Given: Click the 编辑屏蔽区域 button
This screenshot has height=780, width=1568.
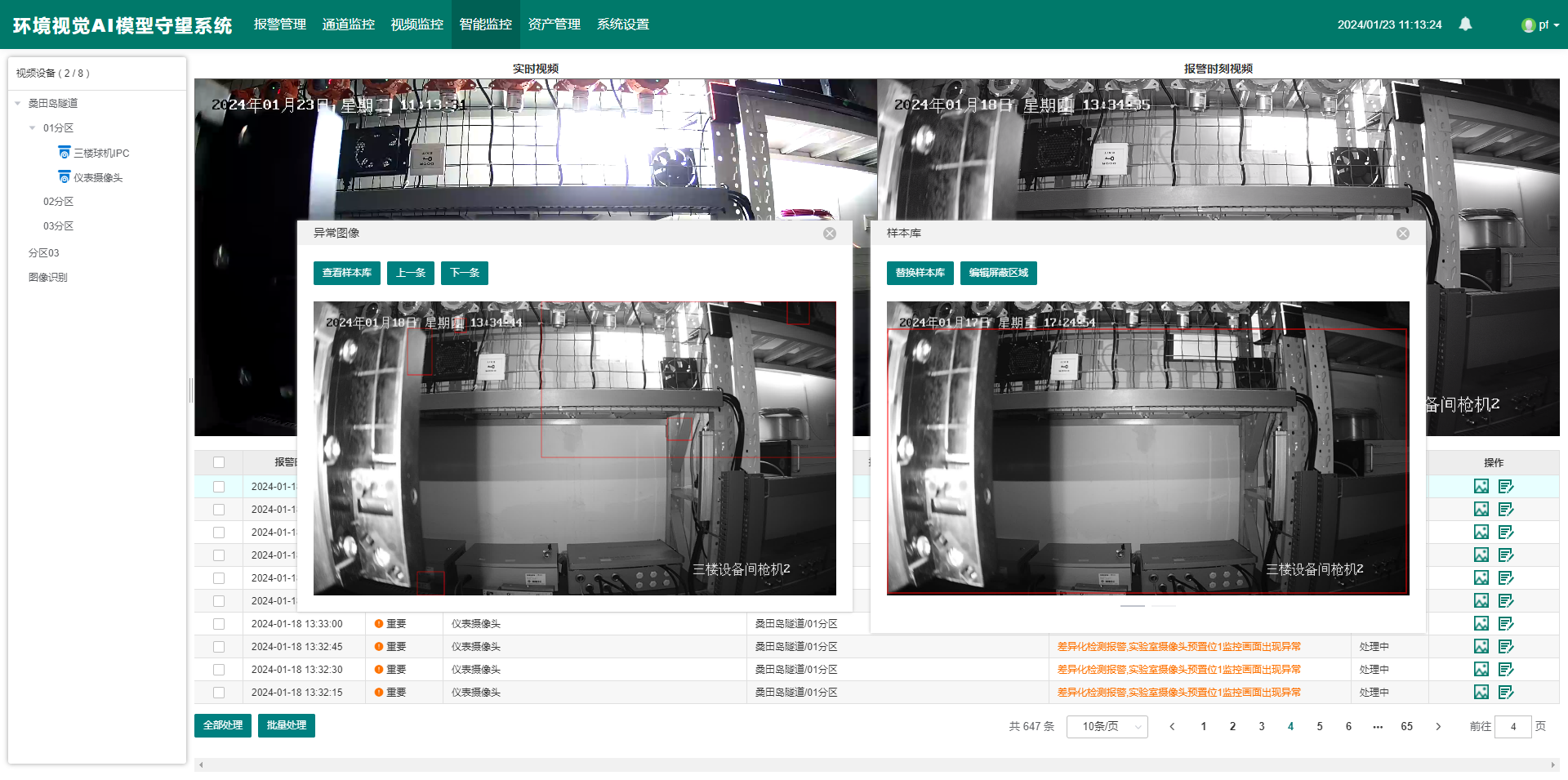Looking at the screenshot, I should pyautogui.click(x=998, y=273).
